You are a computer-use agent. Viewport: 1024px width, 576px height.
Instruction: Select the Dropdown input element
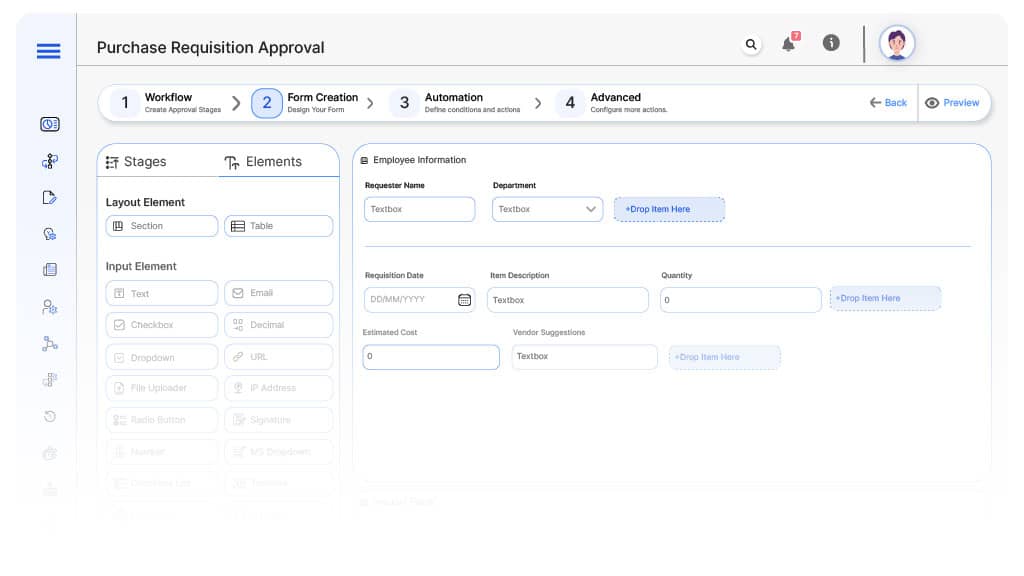(x=161, y=357)
